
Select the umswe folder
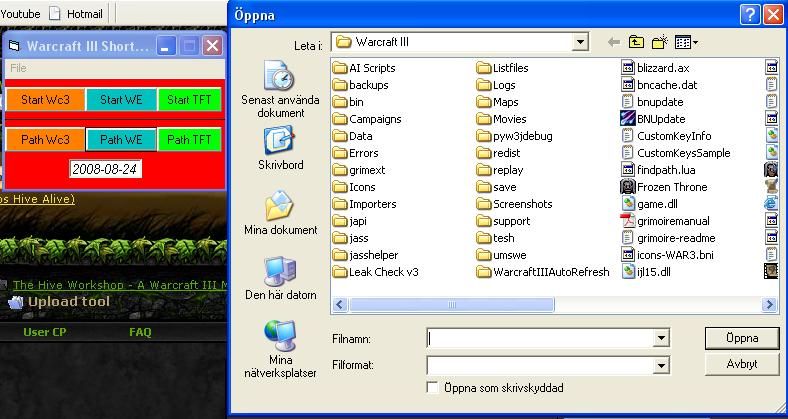(x=502, y=255)
